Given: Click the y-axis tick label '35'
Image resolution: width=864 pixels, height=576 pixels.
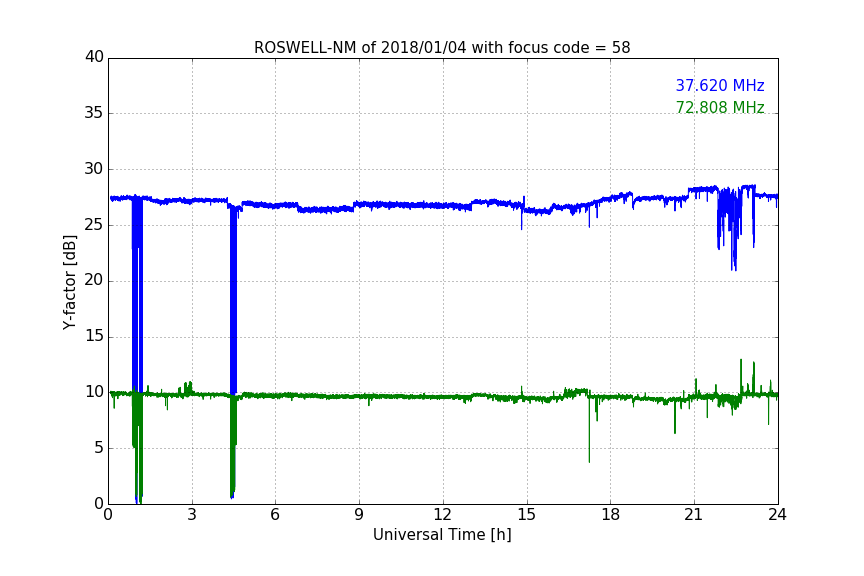Looking at the screenshot, I should (x=94, y=113).
